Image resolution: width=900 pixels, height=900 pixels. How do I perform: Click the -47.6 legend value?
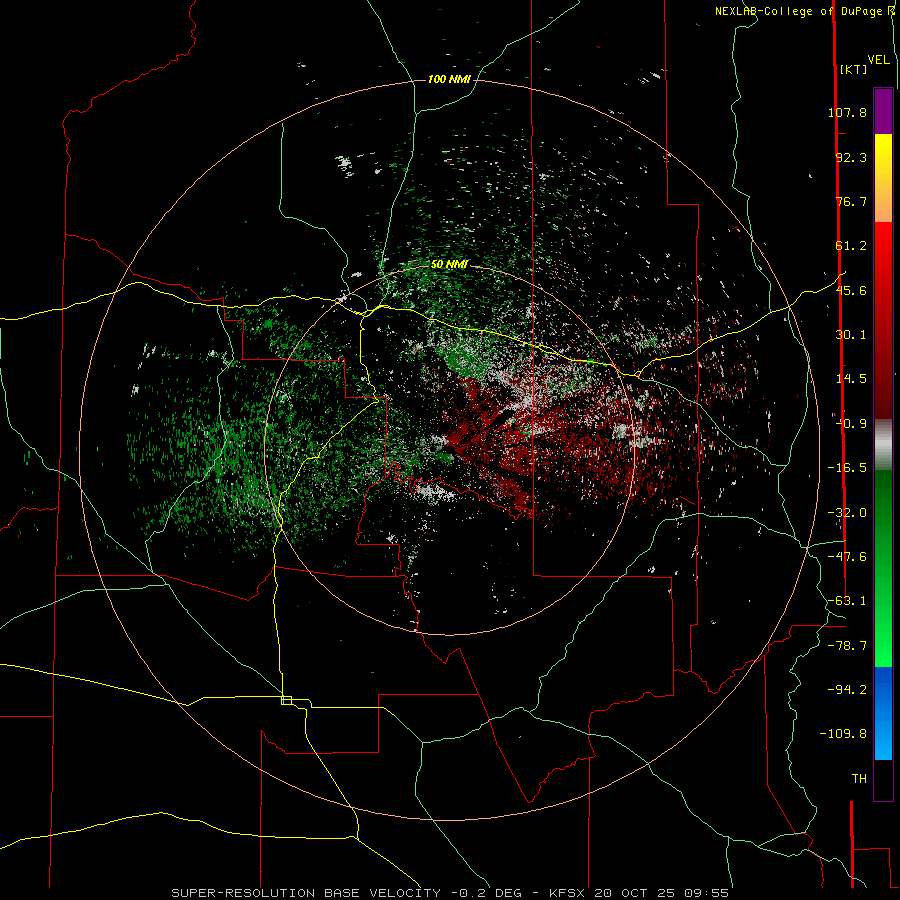[x=847, y=557]
